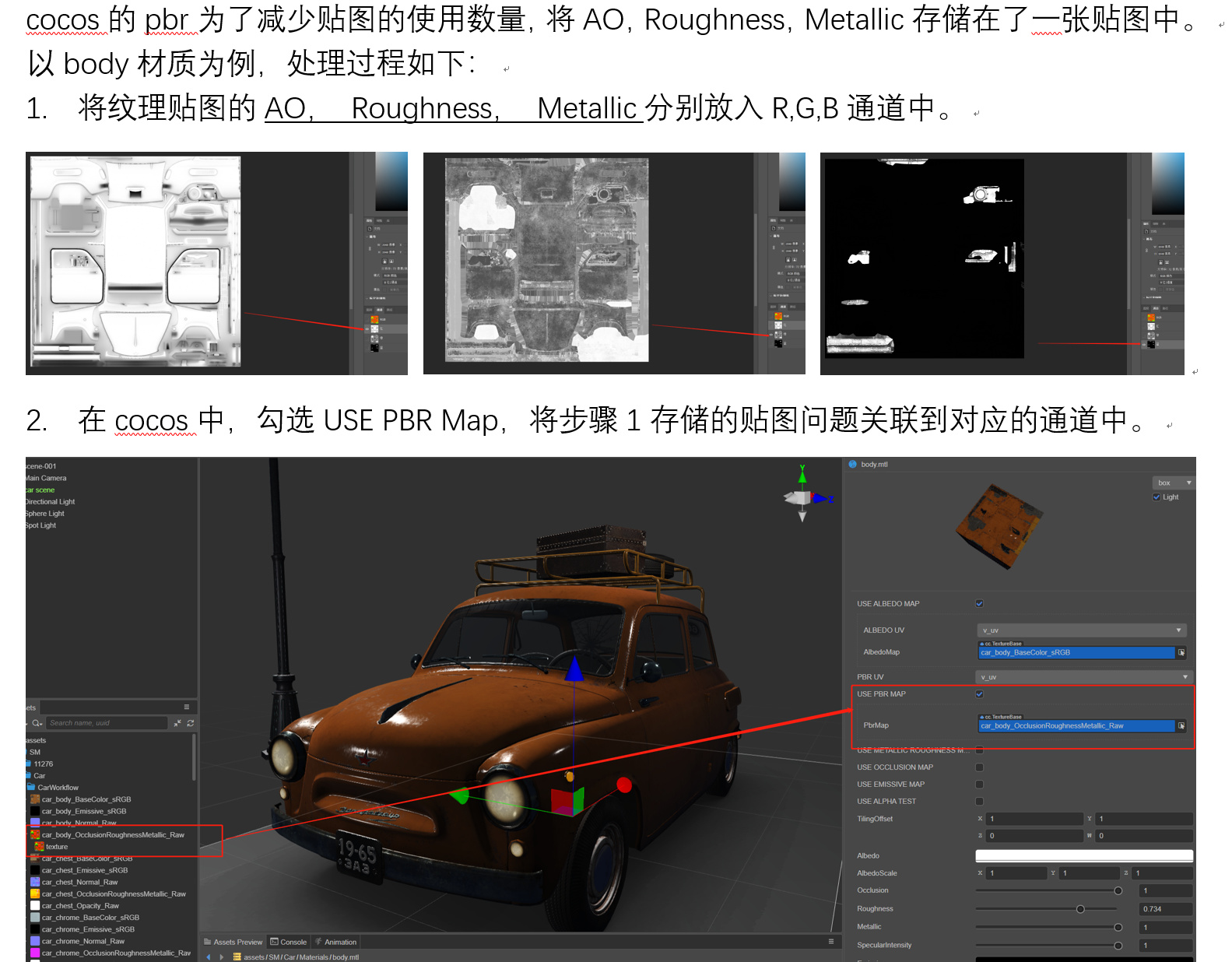Click the TilingOffset X input field
1232x962 pixels.
[x=1034, y=819]
